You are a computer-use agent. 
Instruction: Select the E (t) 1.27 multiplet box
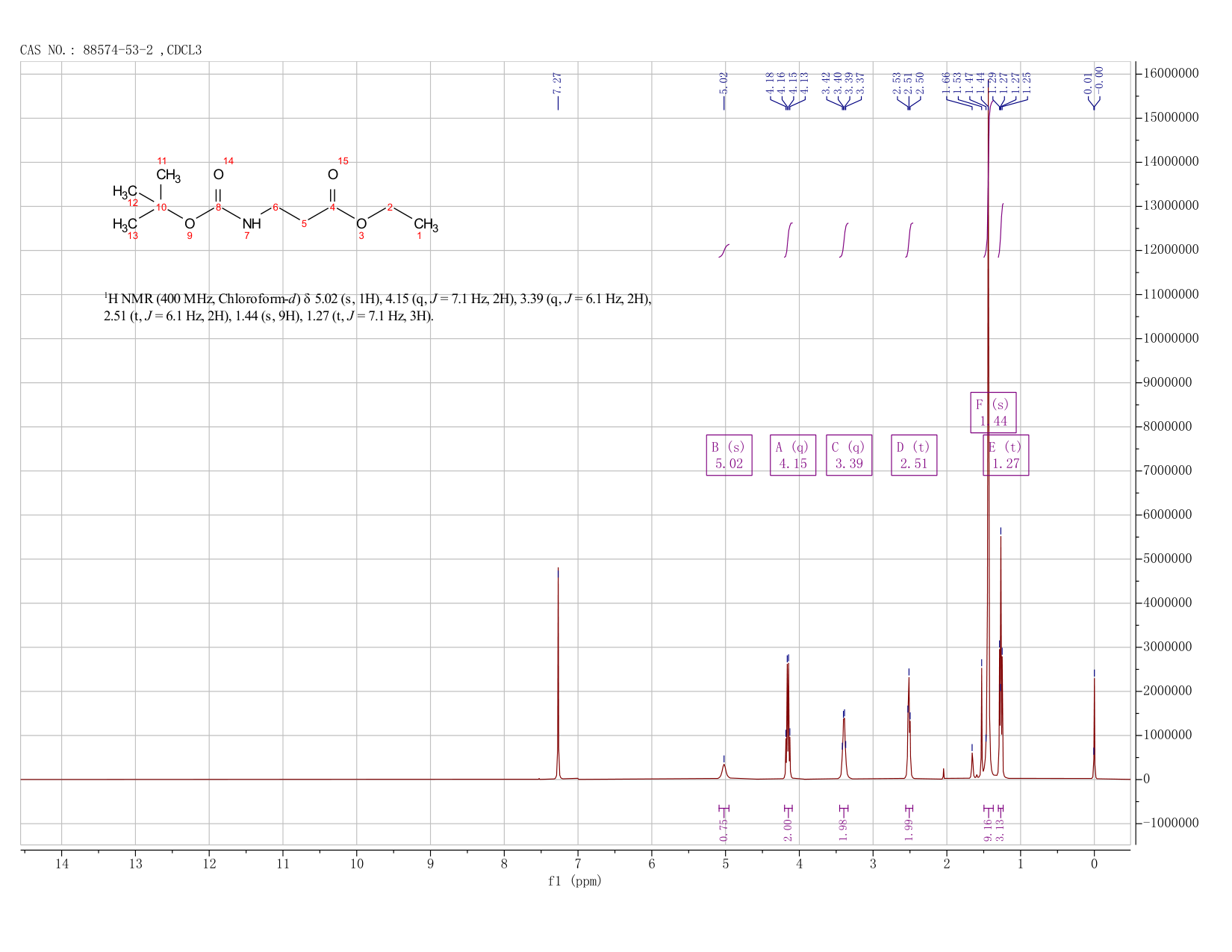(x=1006, y=455)
